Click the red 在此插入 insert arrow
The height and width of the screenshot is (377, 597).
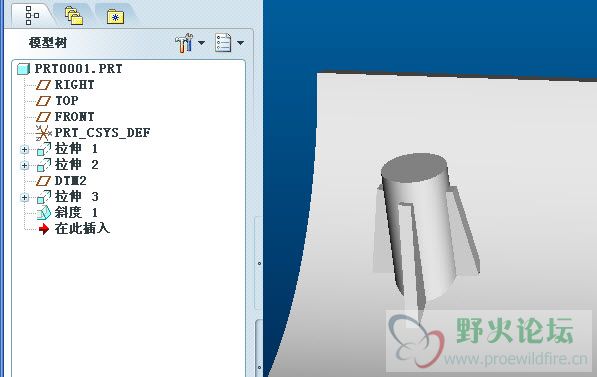44,229
